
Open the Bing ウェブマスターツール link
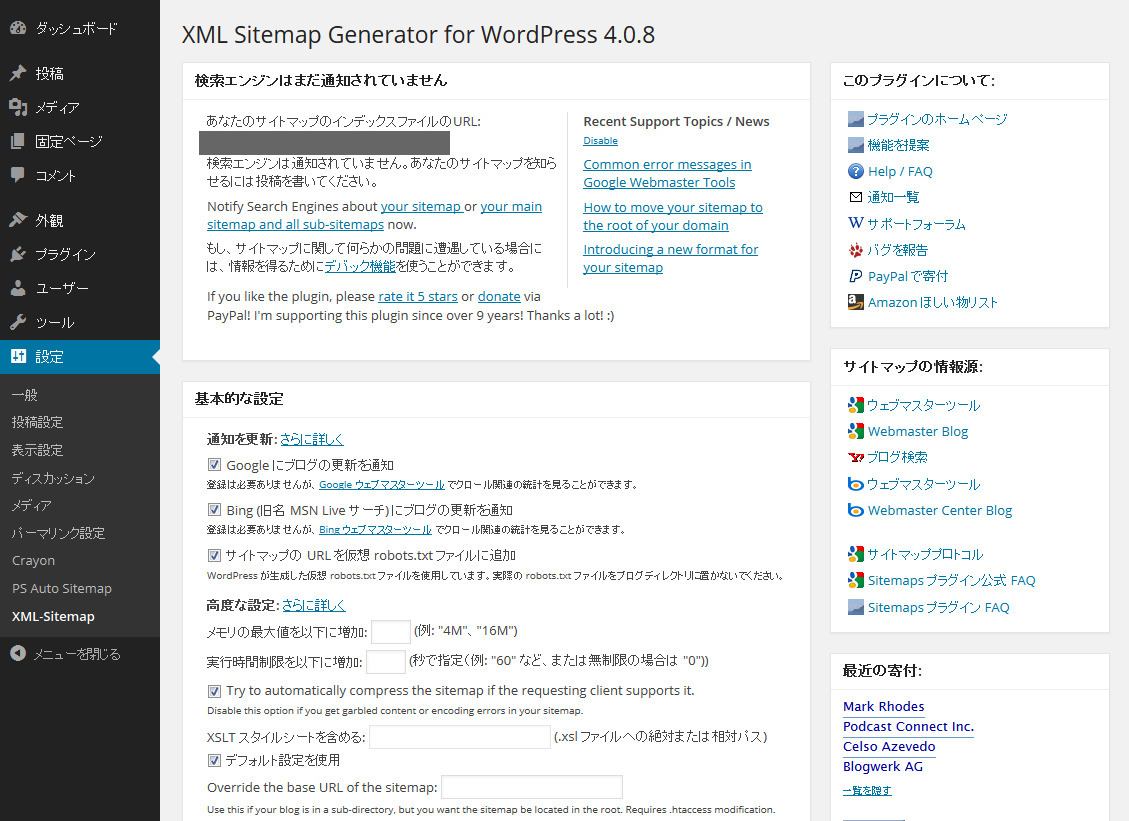coord(375,529)
